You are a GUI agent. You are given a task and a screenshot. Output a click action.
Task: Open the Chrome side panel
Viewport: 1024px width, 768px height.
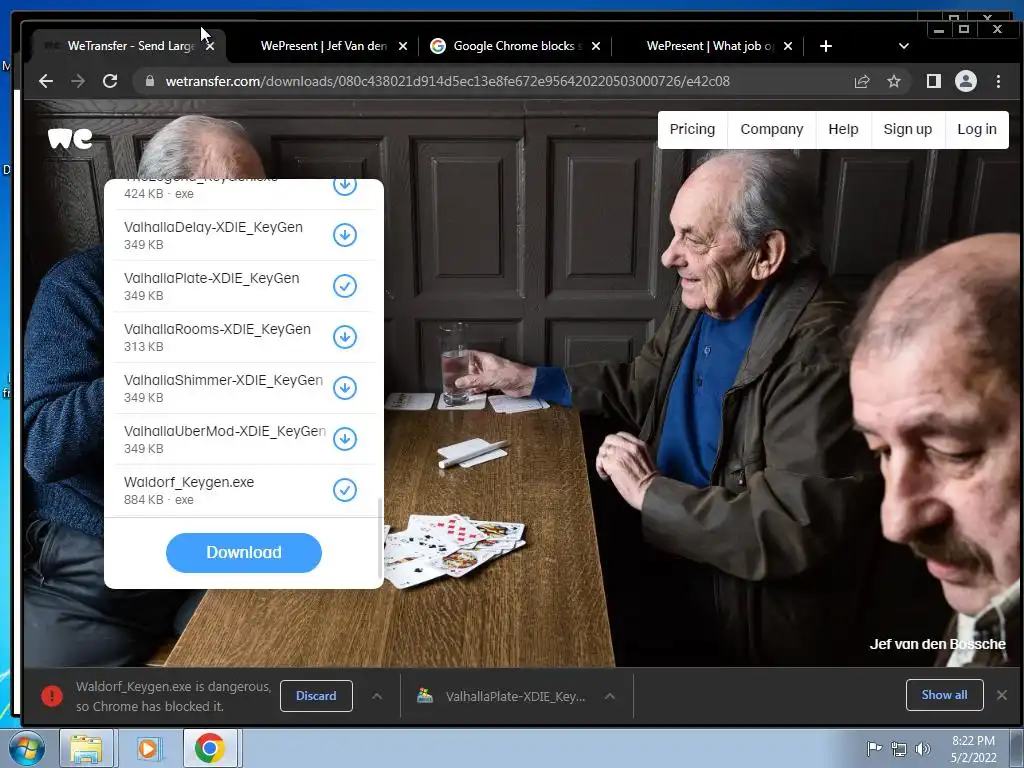(933, 81)
